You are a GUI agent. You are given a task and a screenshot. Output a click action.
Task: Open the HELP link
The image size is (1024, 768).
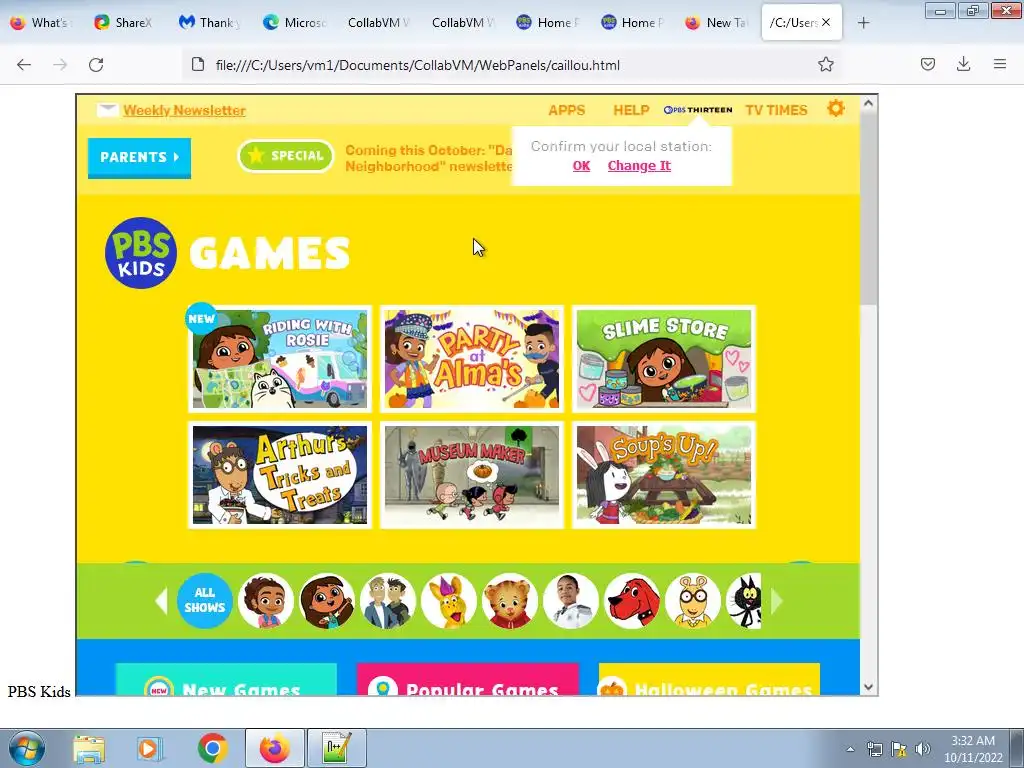631,110
